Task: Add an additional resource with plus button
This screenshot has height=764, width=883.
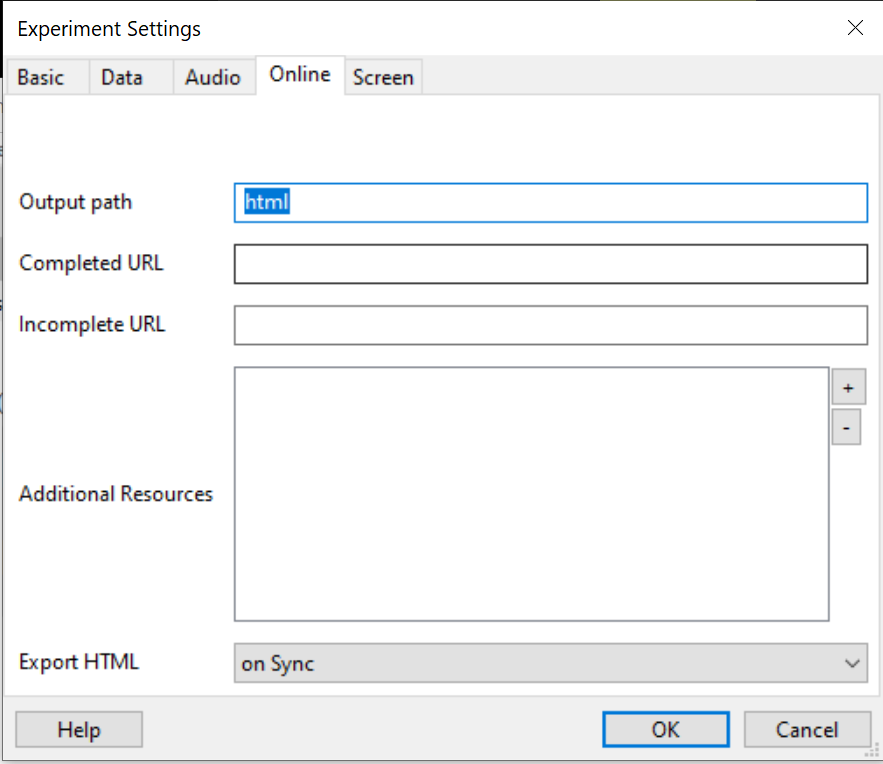Action: click(848, 387)
